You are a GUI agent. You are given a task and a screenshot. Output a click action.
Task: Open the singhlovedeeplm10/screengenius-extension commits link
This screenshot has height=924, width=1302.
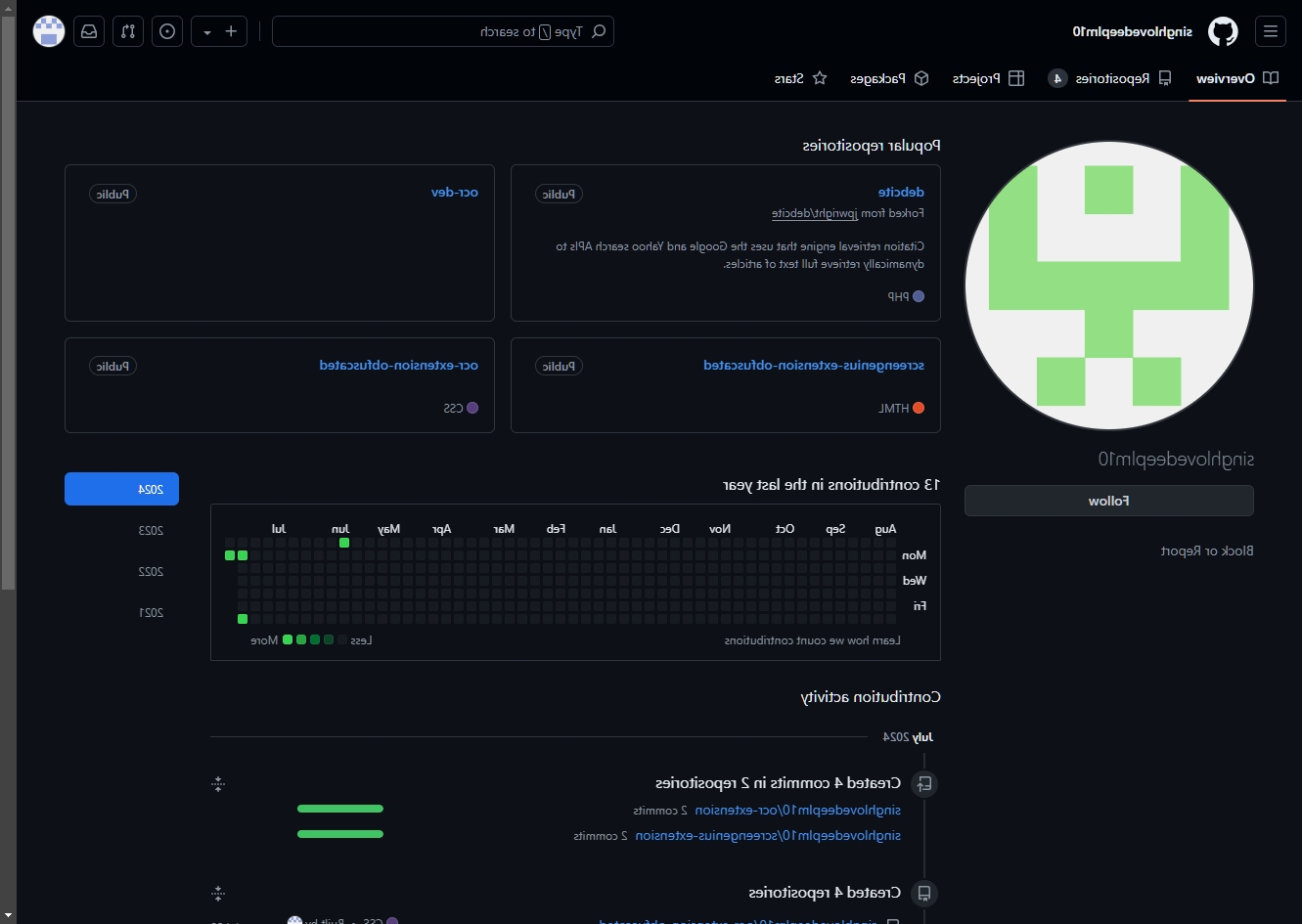(768, 835)
